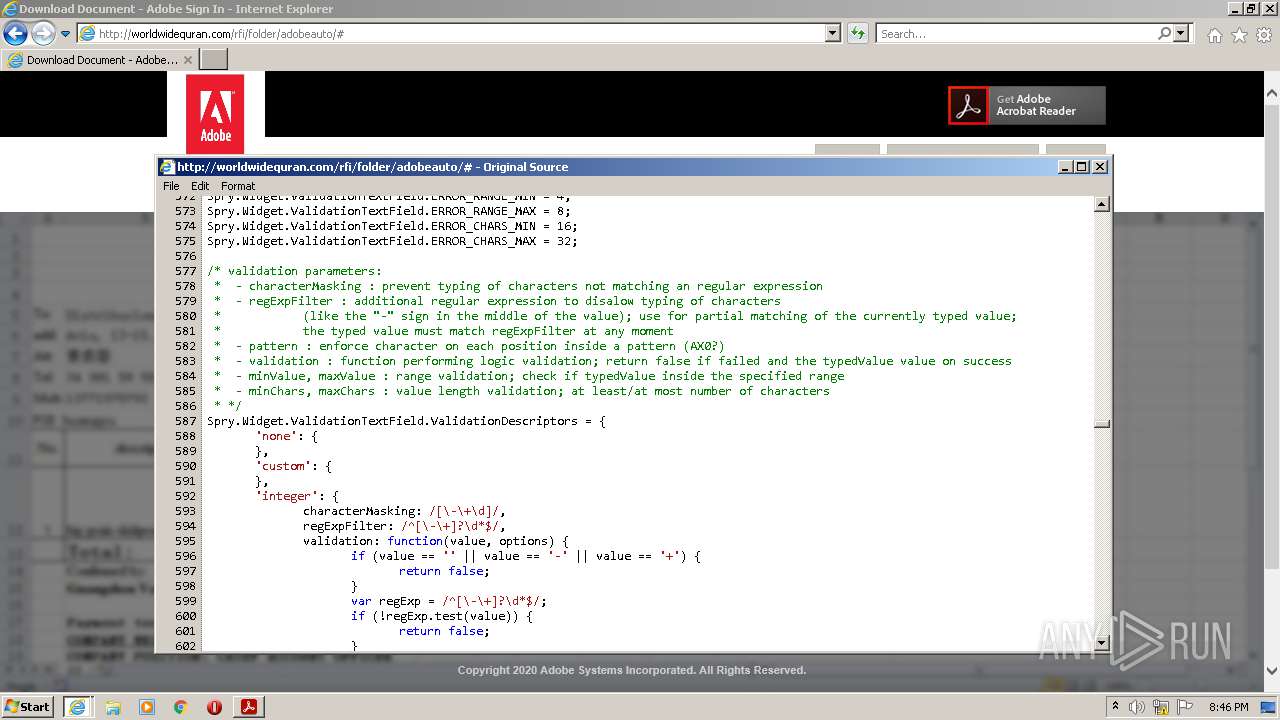Viewport: 1280px width, 720px height.
Task: Click the 'integer' key on line 592
Action: pos(287,496)
